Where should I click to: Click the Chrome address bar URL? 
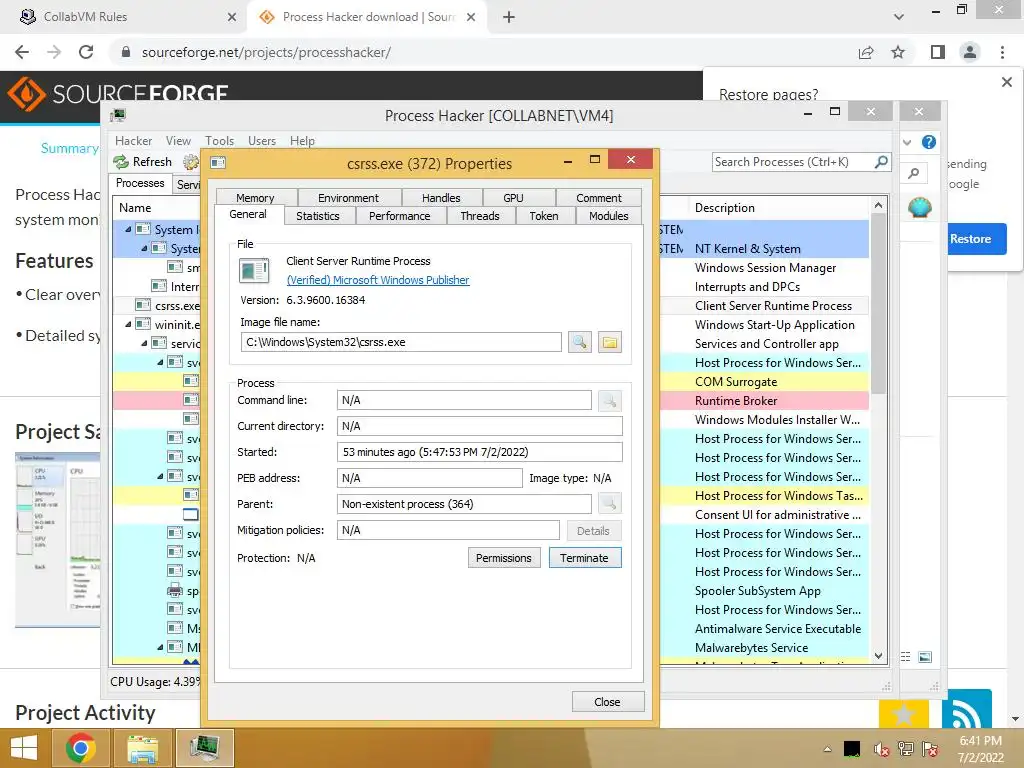(x=266, y=52)
